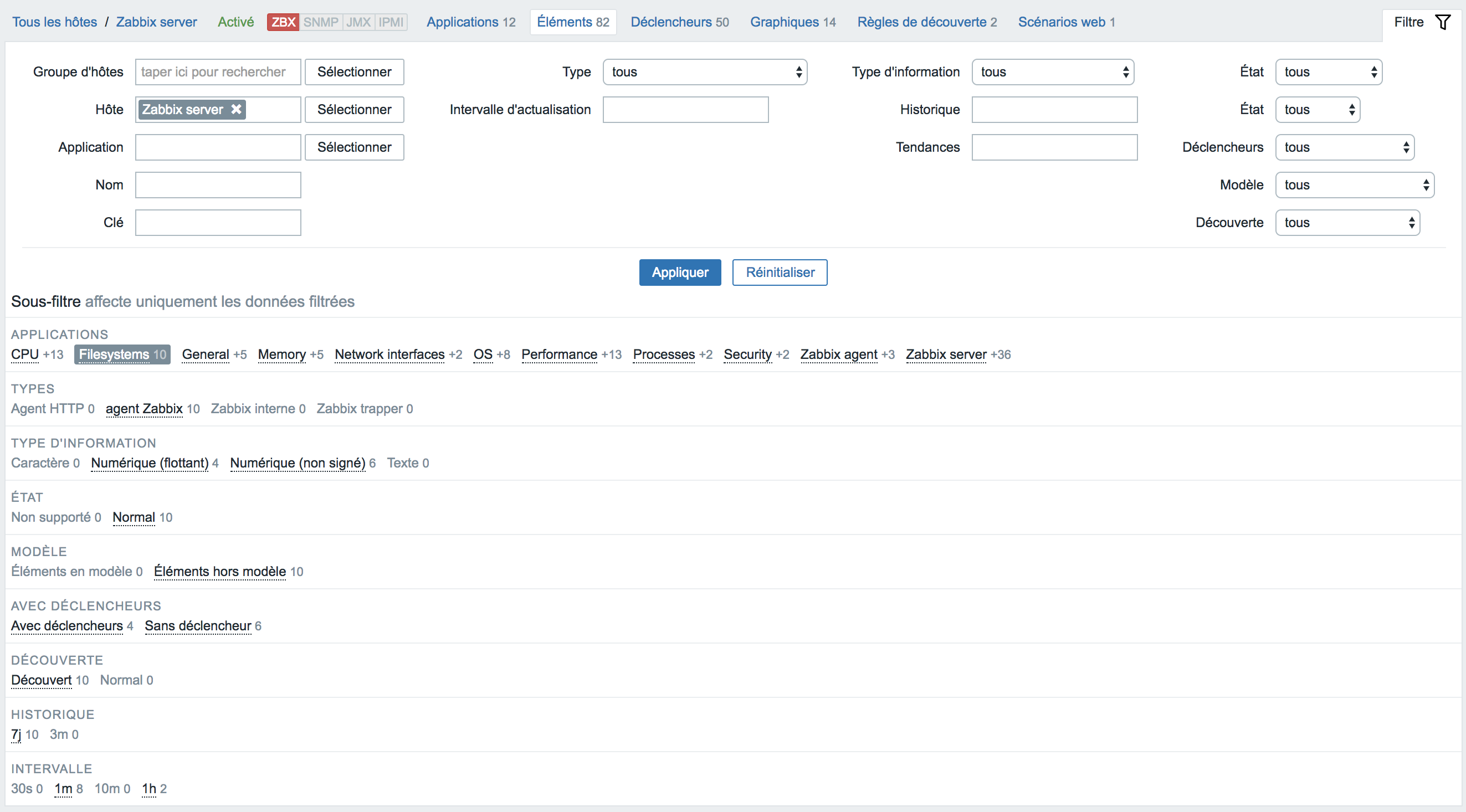Open the Type dropdown
The width and height of the screenshot is (1466, 812).
coord(705,71)
